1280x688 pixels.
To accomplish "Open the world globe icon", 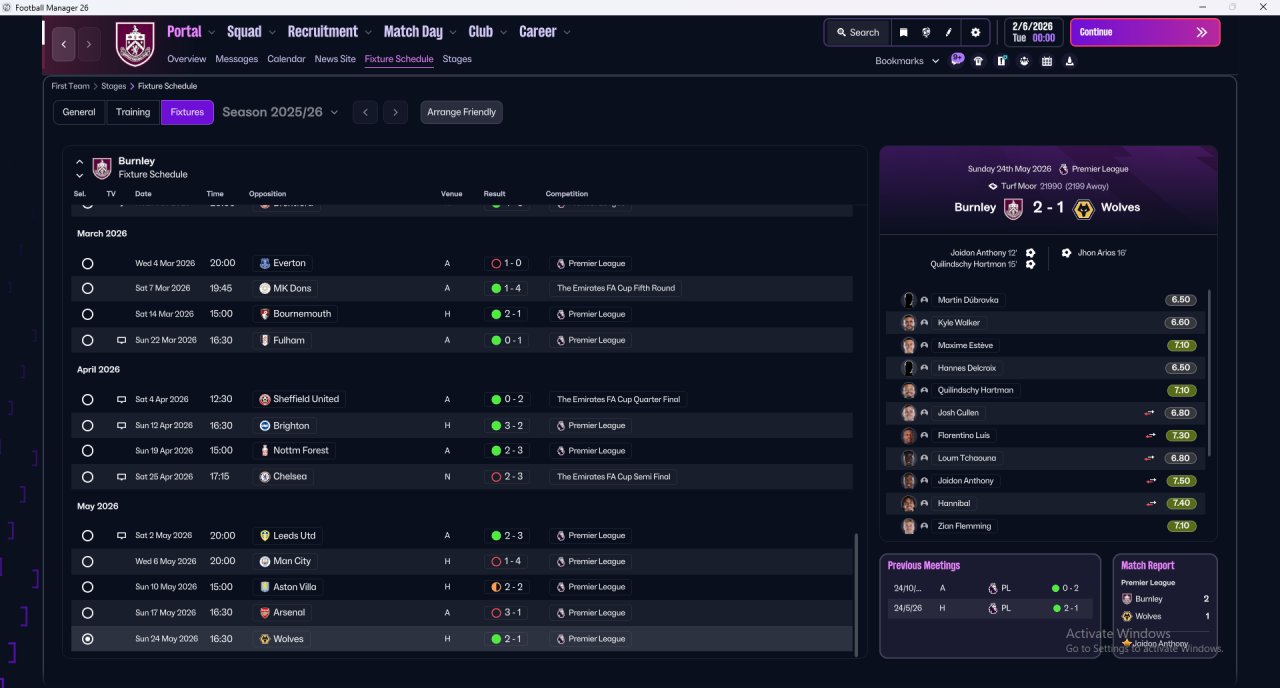I will coord(927,32).
